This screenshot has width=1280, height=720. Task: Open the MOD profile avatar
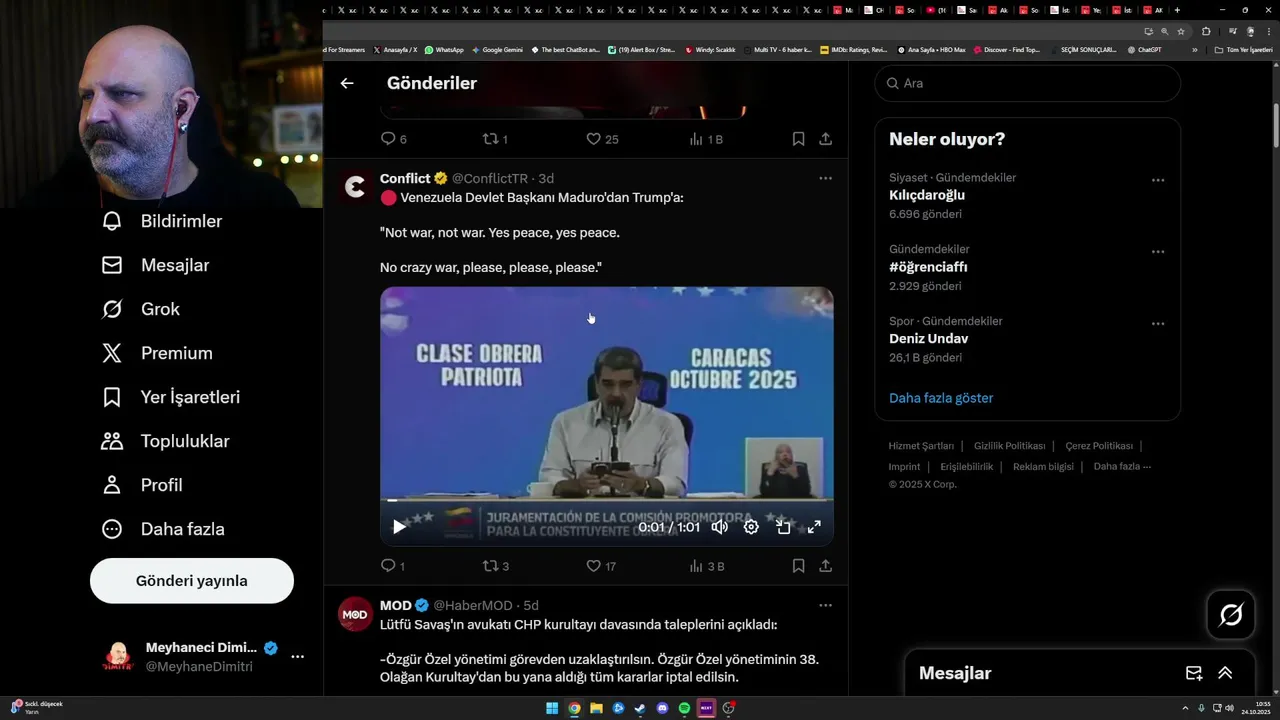click(355, 613)
